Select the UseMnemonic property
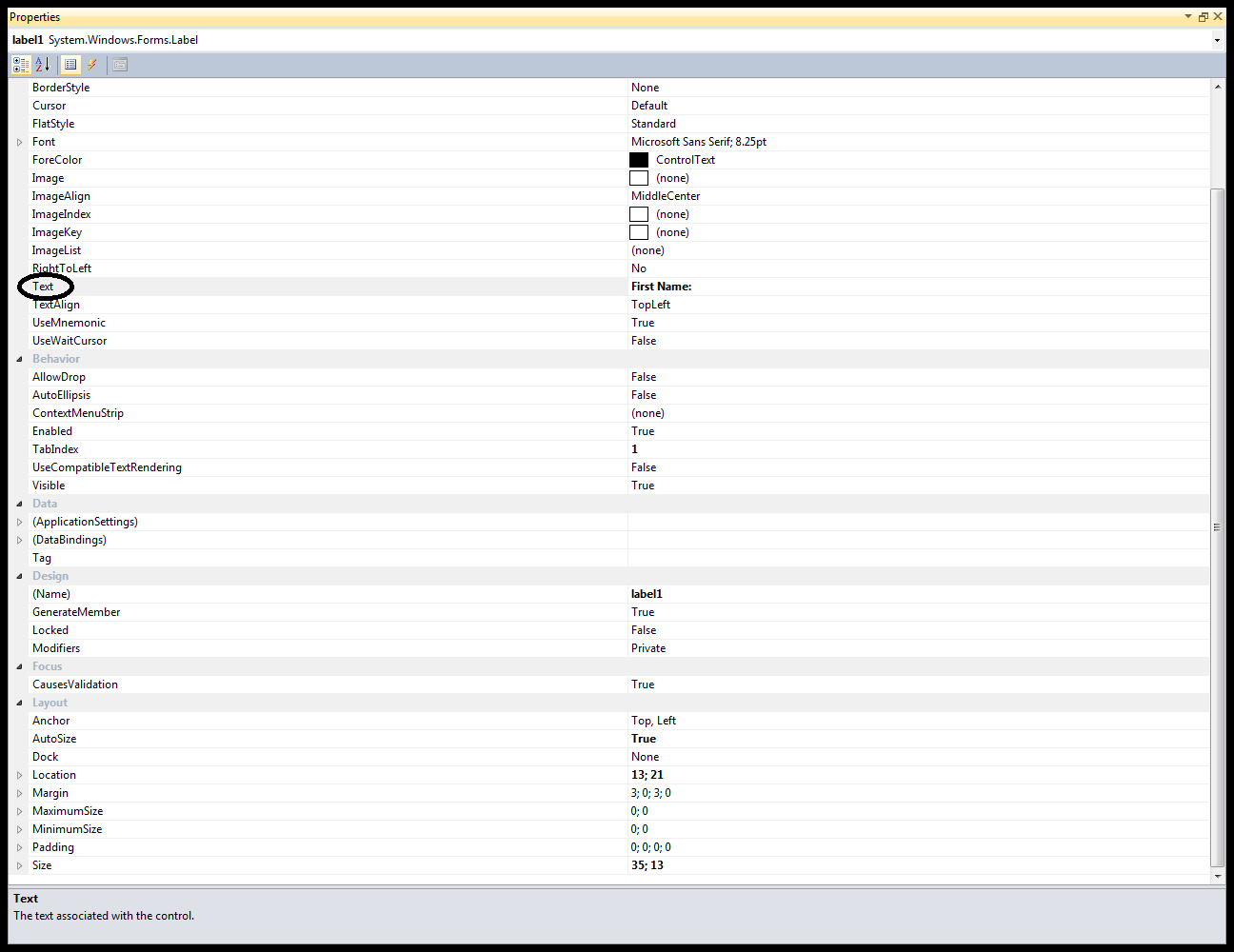This screenshot has width=1234, height=952. pyautogui.click(x=69, y=323)
